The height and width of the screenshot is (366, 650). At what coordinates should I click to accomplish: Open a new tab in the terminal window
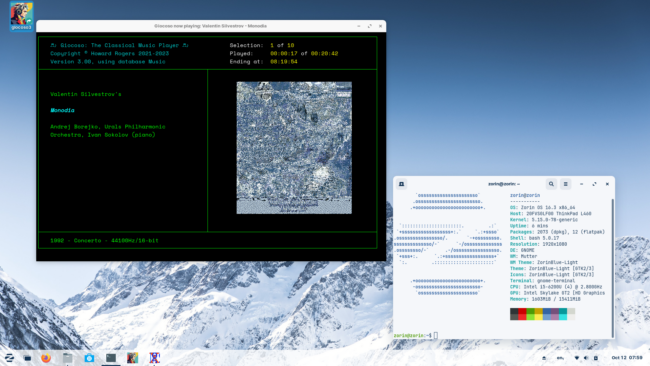coord(401,184)
